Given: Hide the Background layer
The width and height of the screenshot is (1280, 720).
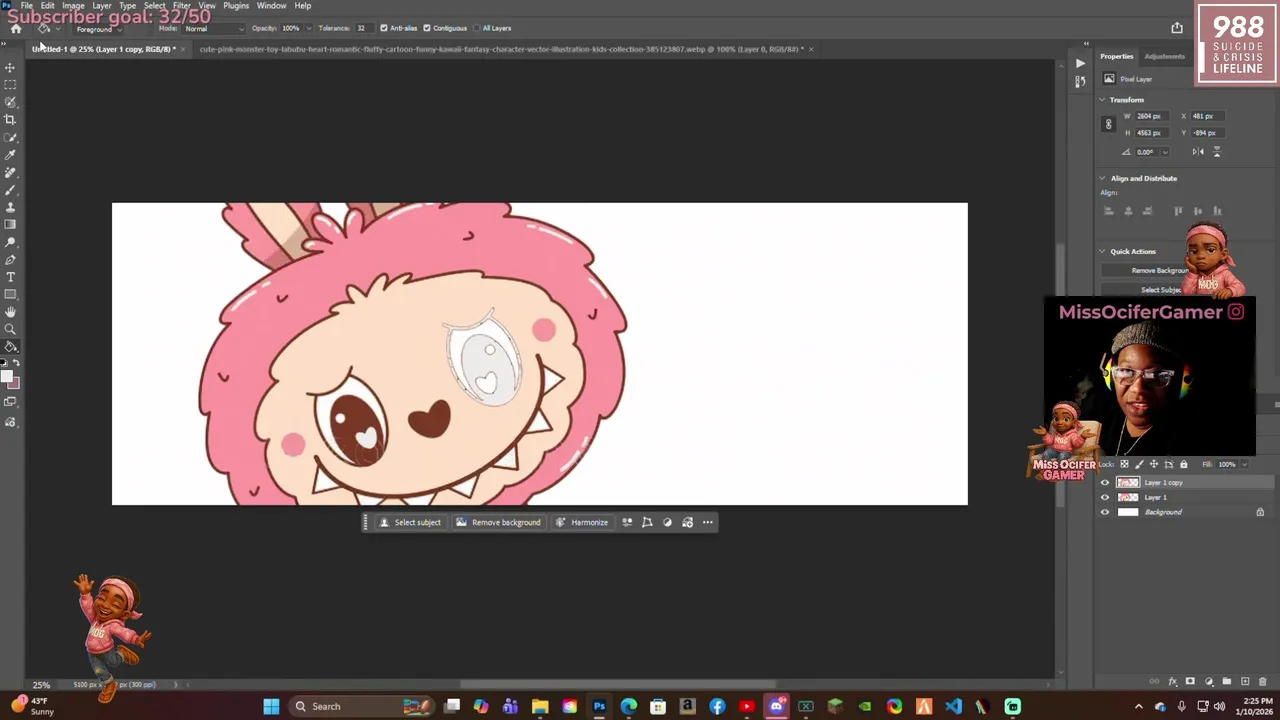Looking at the screenshot, I should (x=1105, y=512).
